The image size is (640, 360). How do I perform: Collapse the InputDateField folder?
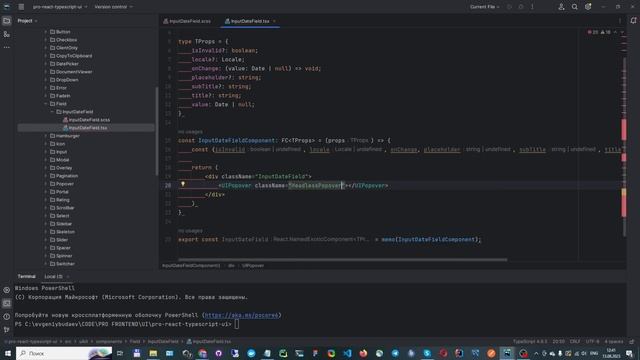tap(52, 112)
